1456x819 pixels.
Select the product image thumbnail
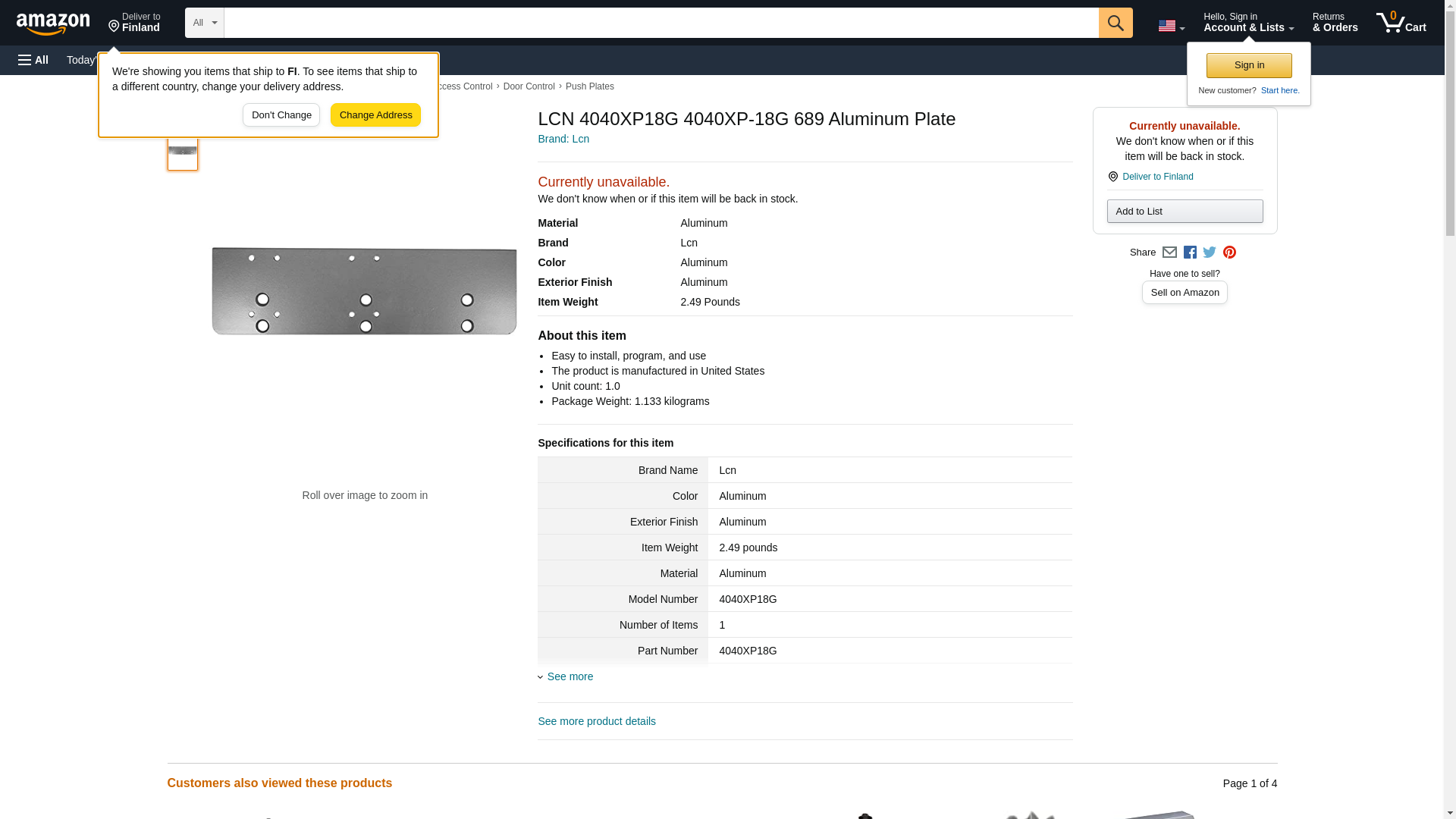[183, 151]
